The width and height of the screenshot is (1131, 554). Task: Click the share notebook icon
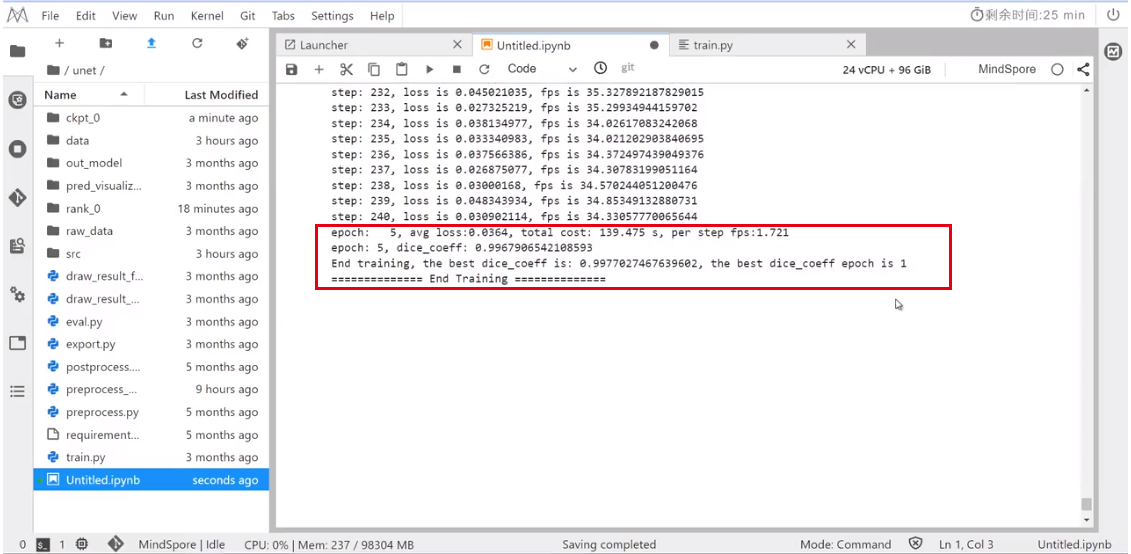click(x=1083, y=69)
